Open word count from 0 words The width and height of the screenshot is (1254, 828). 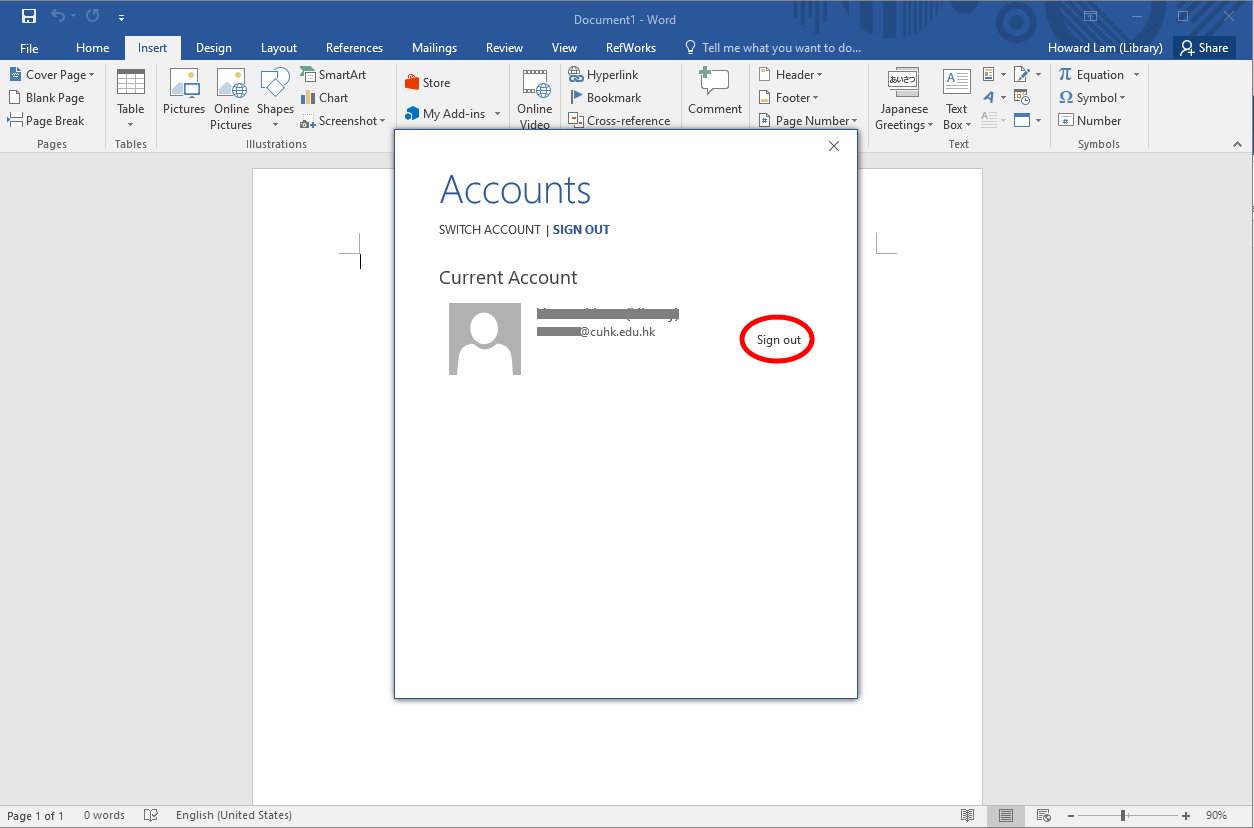(104, 815)
